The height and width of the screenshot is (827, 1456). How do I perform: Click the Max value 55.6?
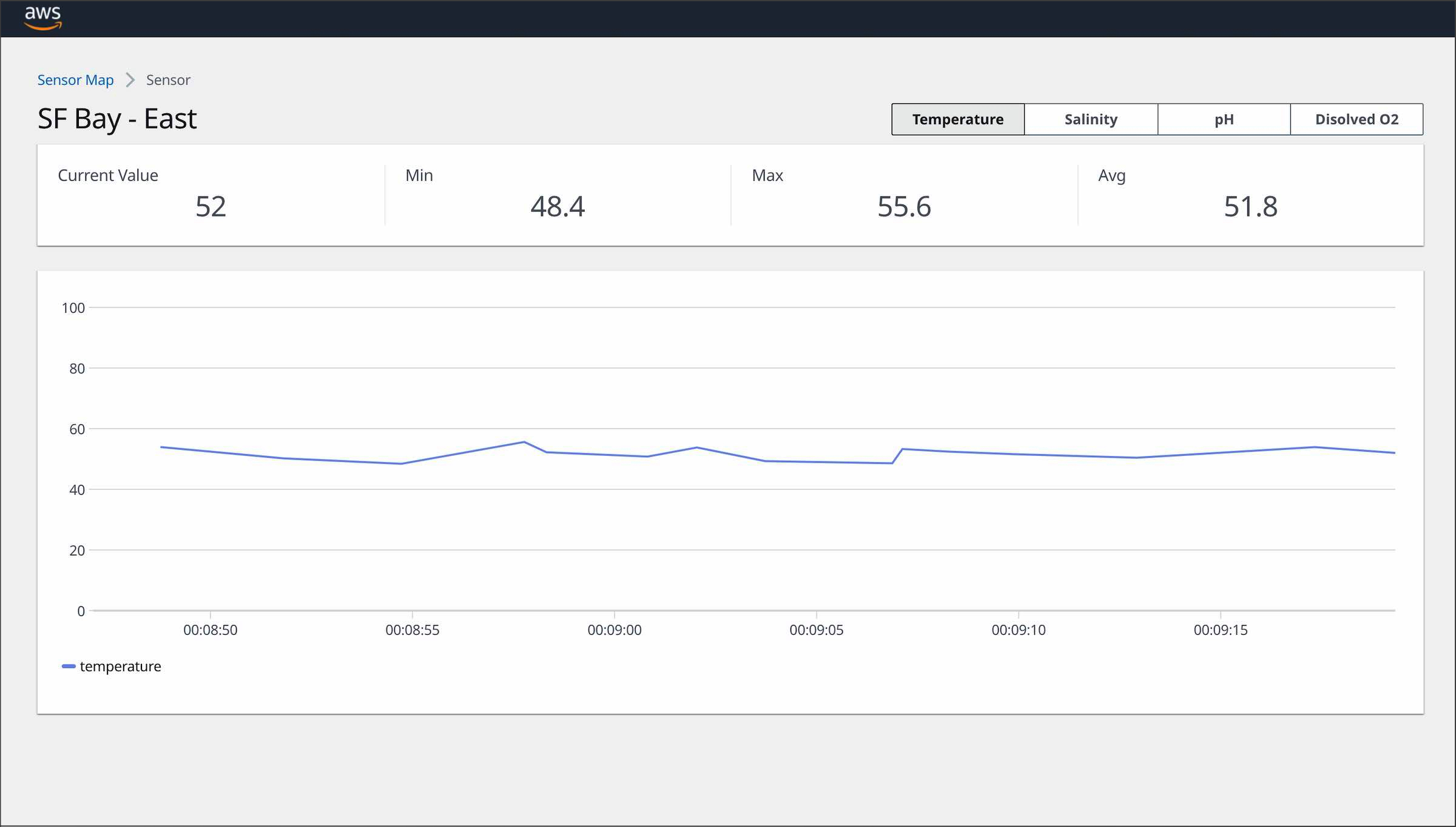(x=904, y=207)
